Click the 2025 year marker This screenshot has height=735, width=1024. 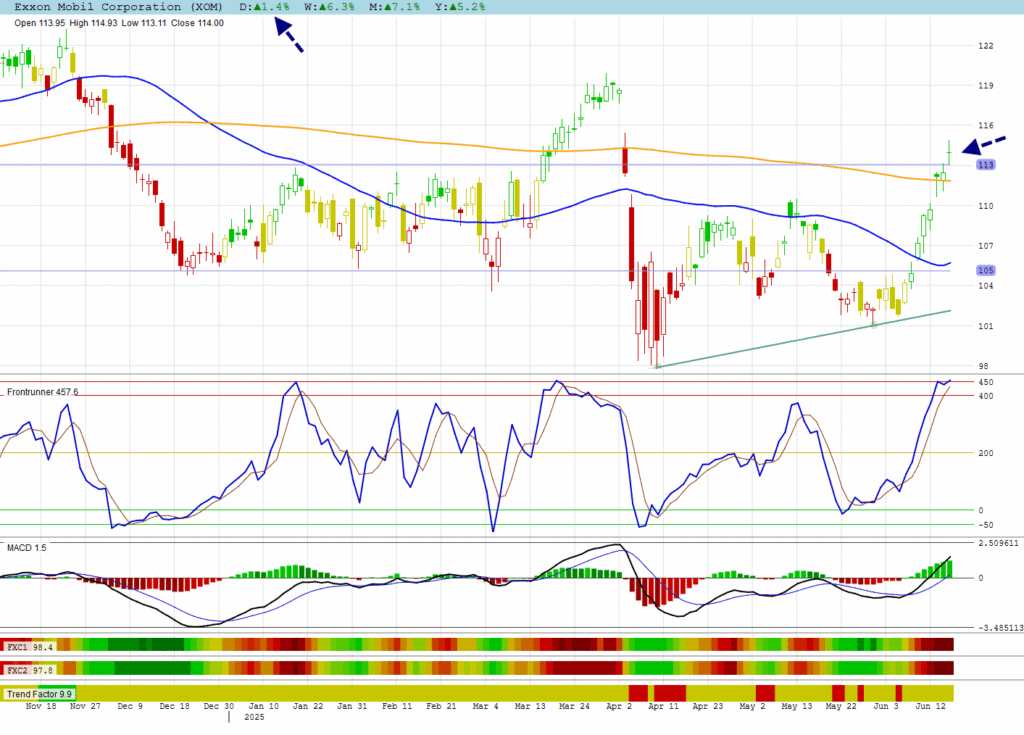[254, 717]
